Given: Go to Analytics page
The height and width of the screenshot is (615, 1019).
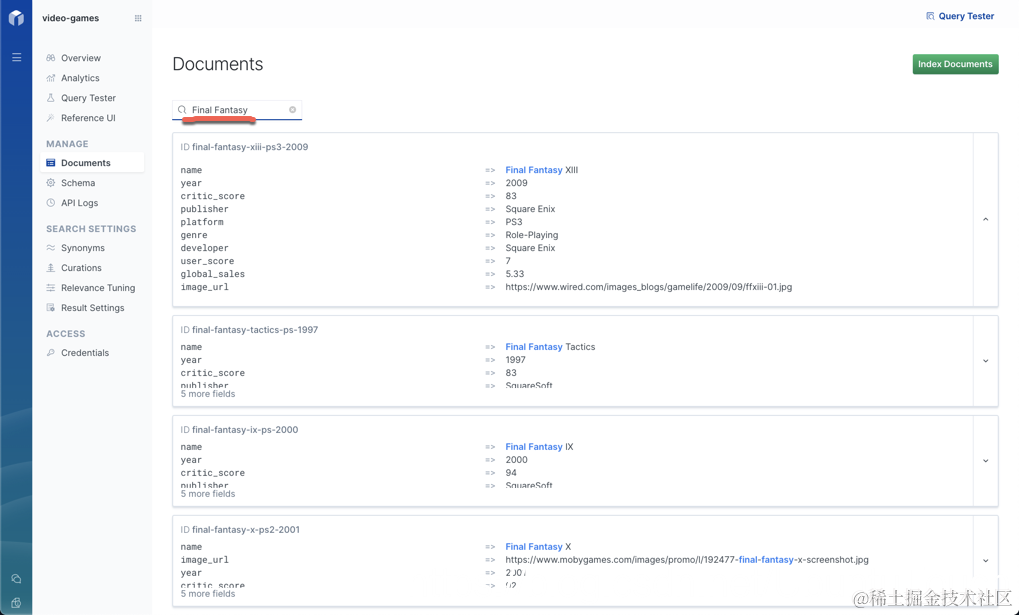Looking at the screenshot, I should click(x=80, y=78).
